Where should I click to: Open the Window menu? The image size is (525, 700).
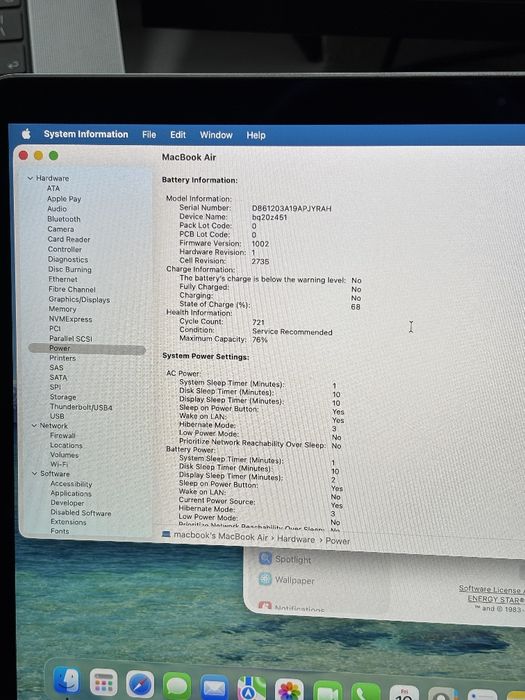[x=216, y=135]
